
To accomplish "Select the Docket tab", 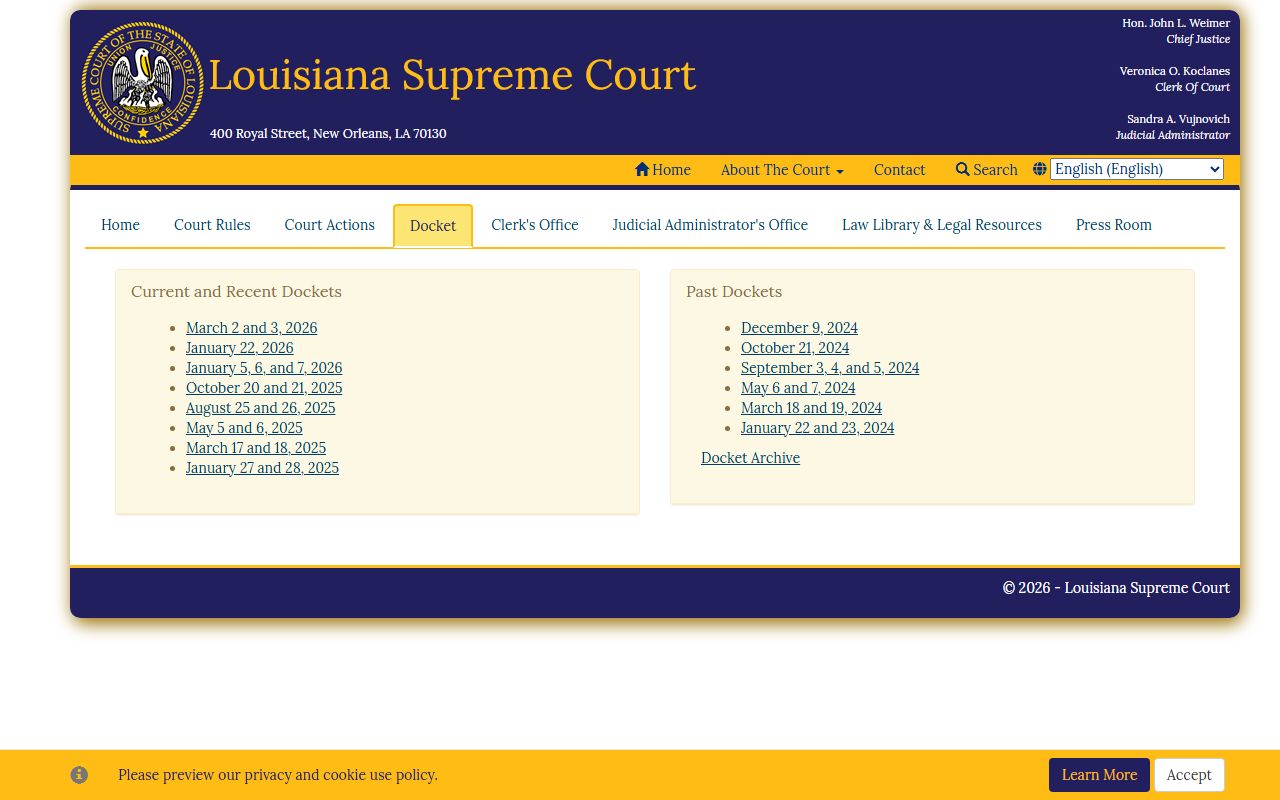I will [x=433, y=226].
